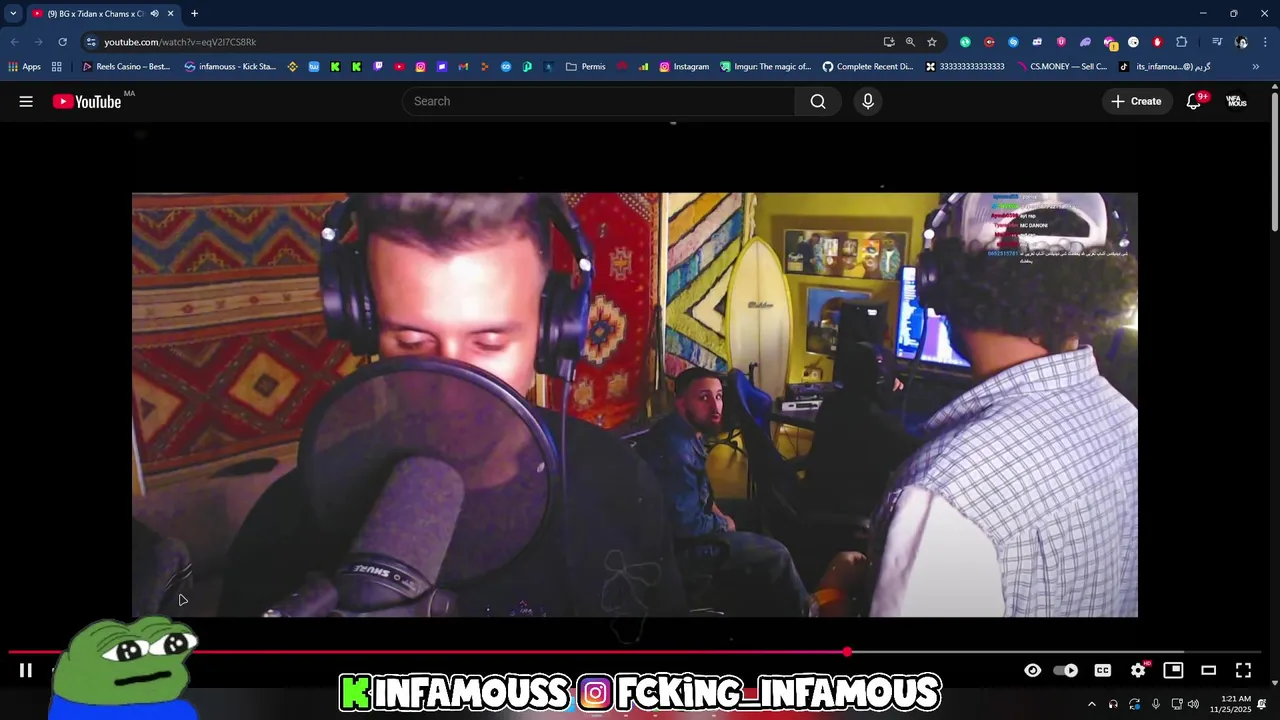
Task: Open the Reels Casino bookmark
Action: (126, 67)
